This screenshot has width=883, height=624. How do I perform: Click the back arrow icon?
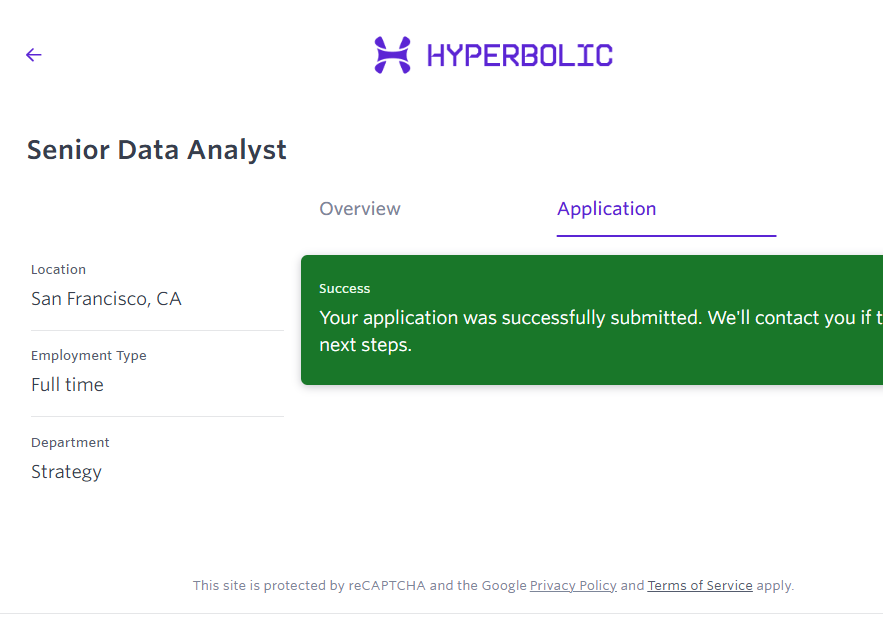click(34, 55)
